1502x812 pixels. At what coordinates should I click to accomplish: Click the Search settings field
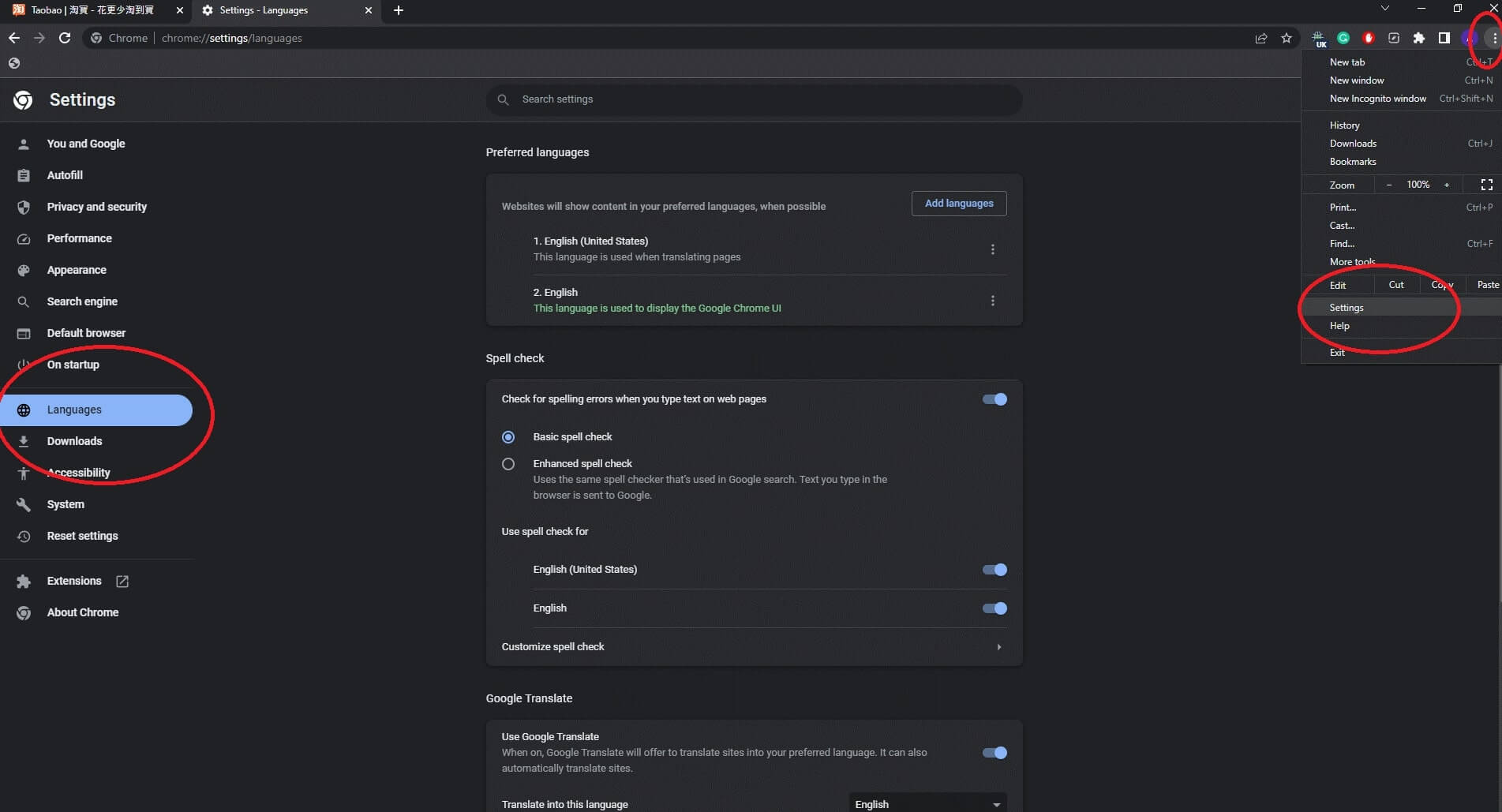click(754, 99)
